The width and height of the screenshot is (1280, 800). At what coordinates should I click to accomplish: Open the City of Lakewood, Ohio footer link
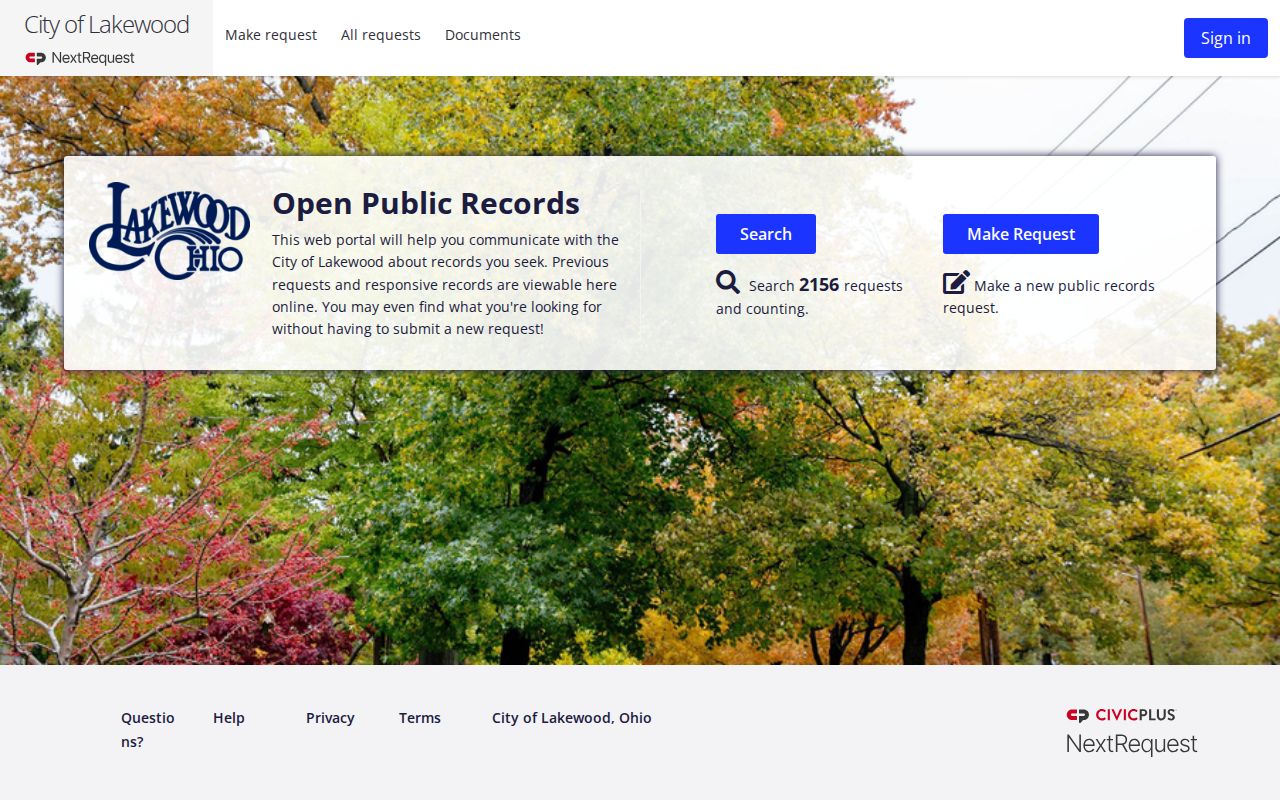click(572, 718)
